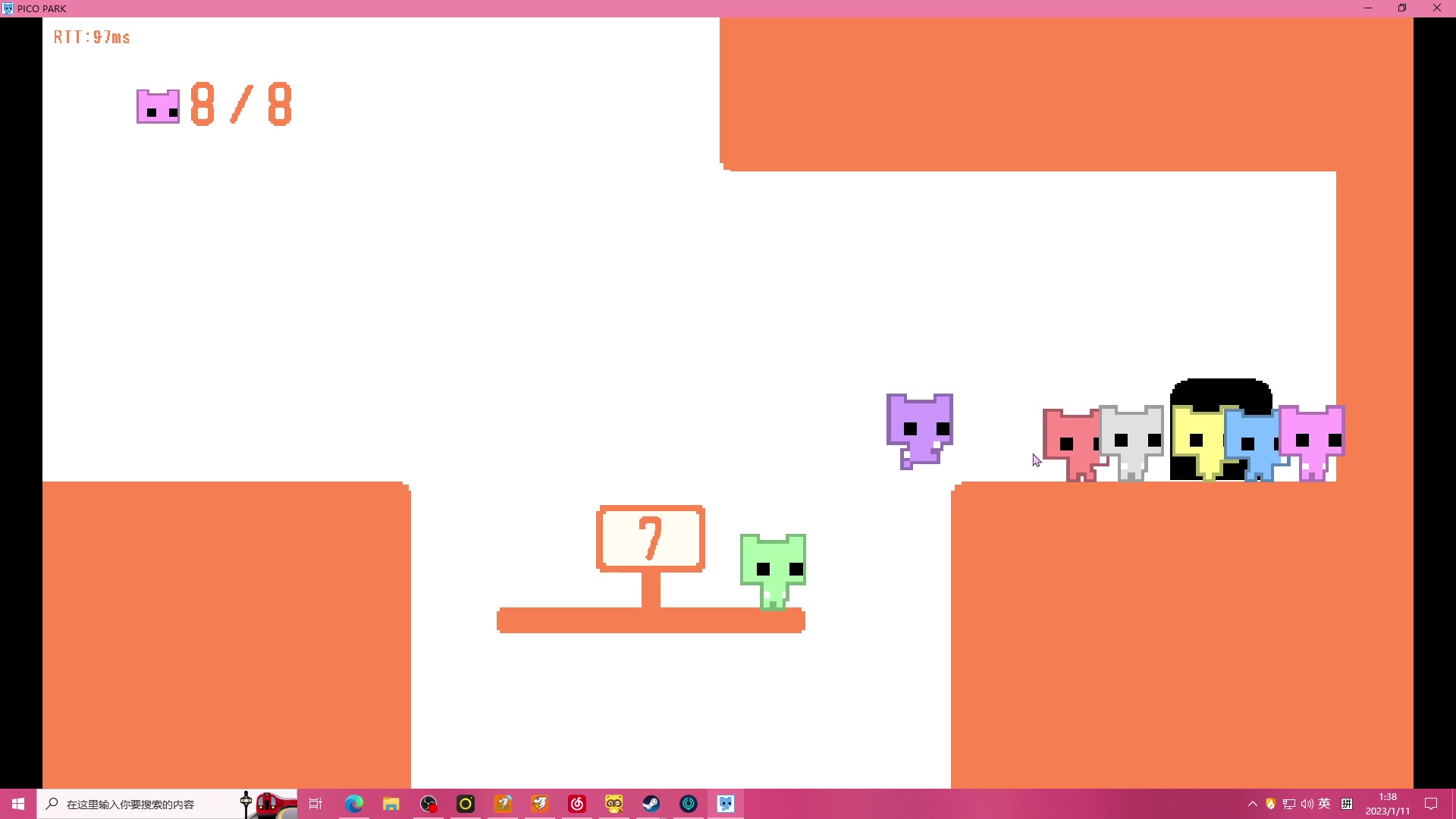Open the clock showing 1:38
Screen dimensions: 1456x819
1388,804
